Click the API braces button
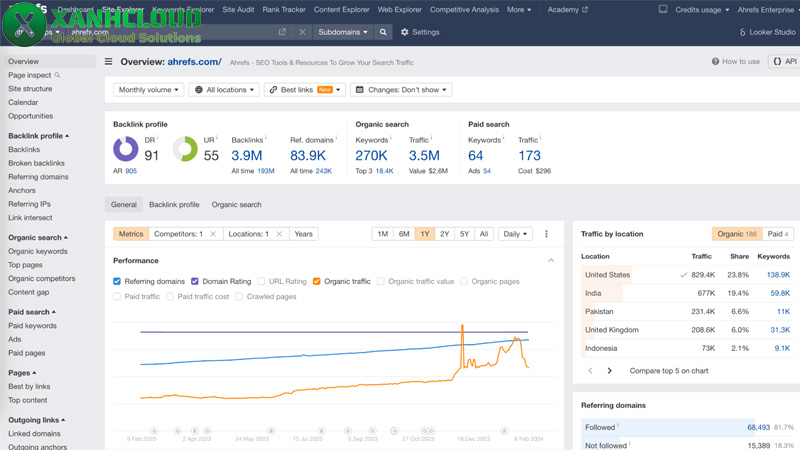 coord(783,62)
